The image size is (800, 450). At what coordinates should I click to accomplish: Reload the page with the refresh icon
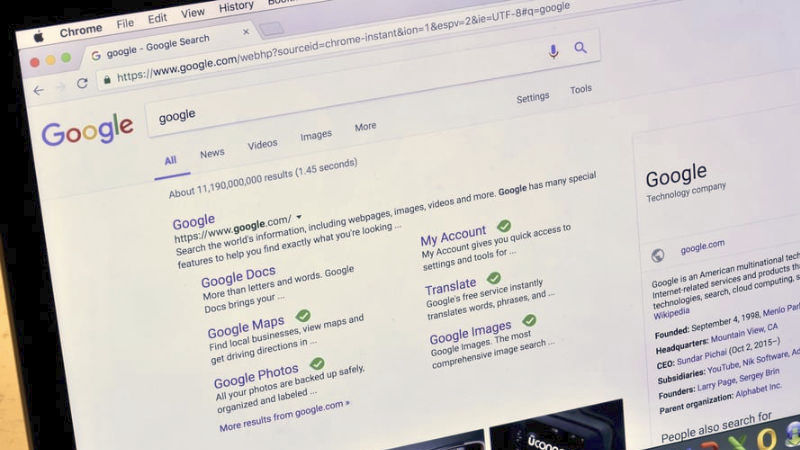[x=82, y=83]
